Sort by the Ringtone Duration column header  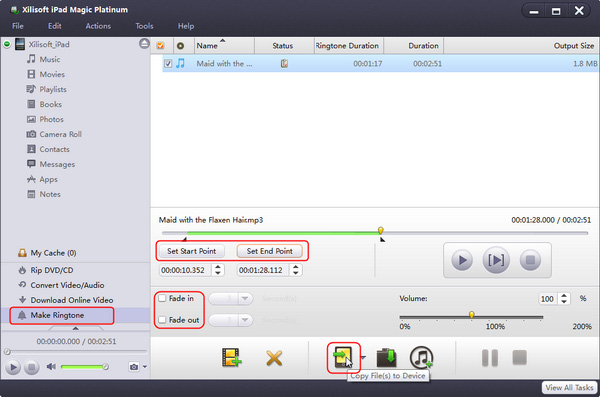coord(349,46)
